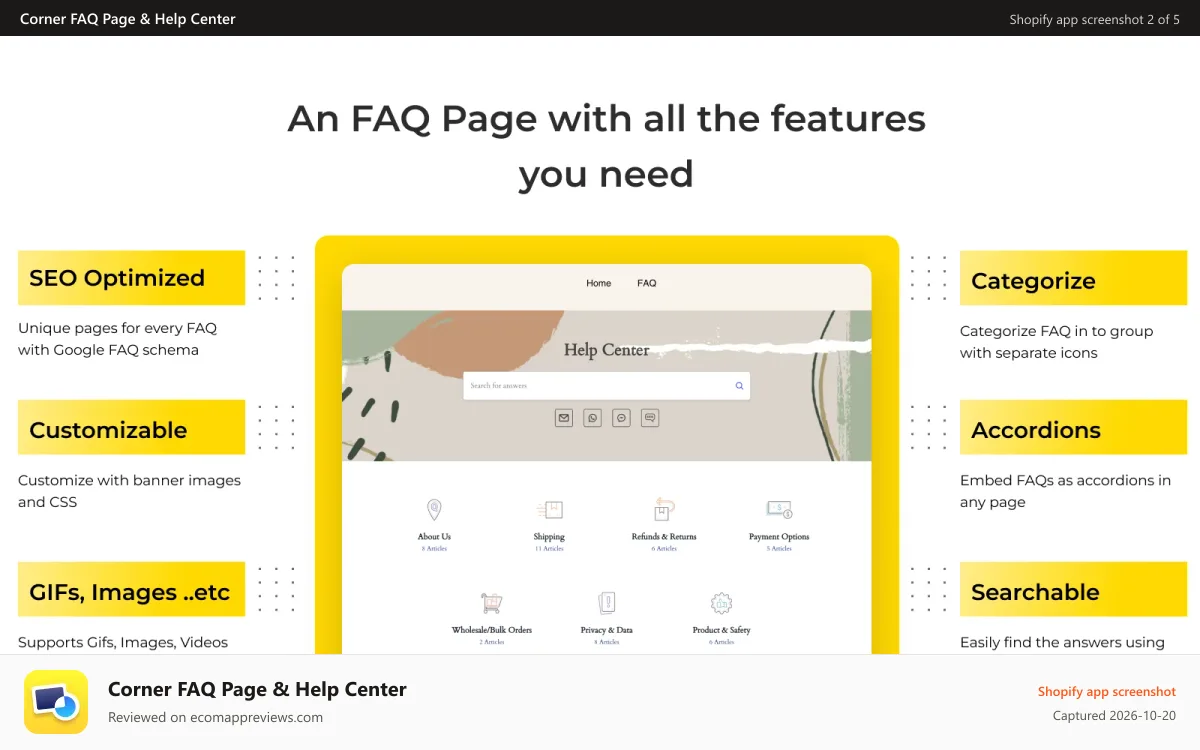This screenshot has height=750, width=1200.
Task: Click the '11 Articles' count under Shipping
Action: tap(549, 548)
